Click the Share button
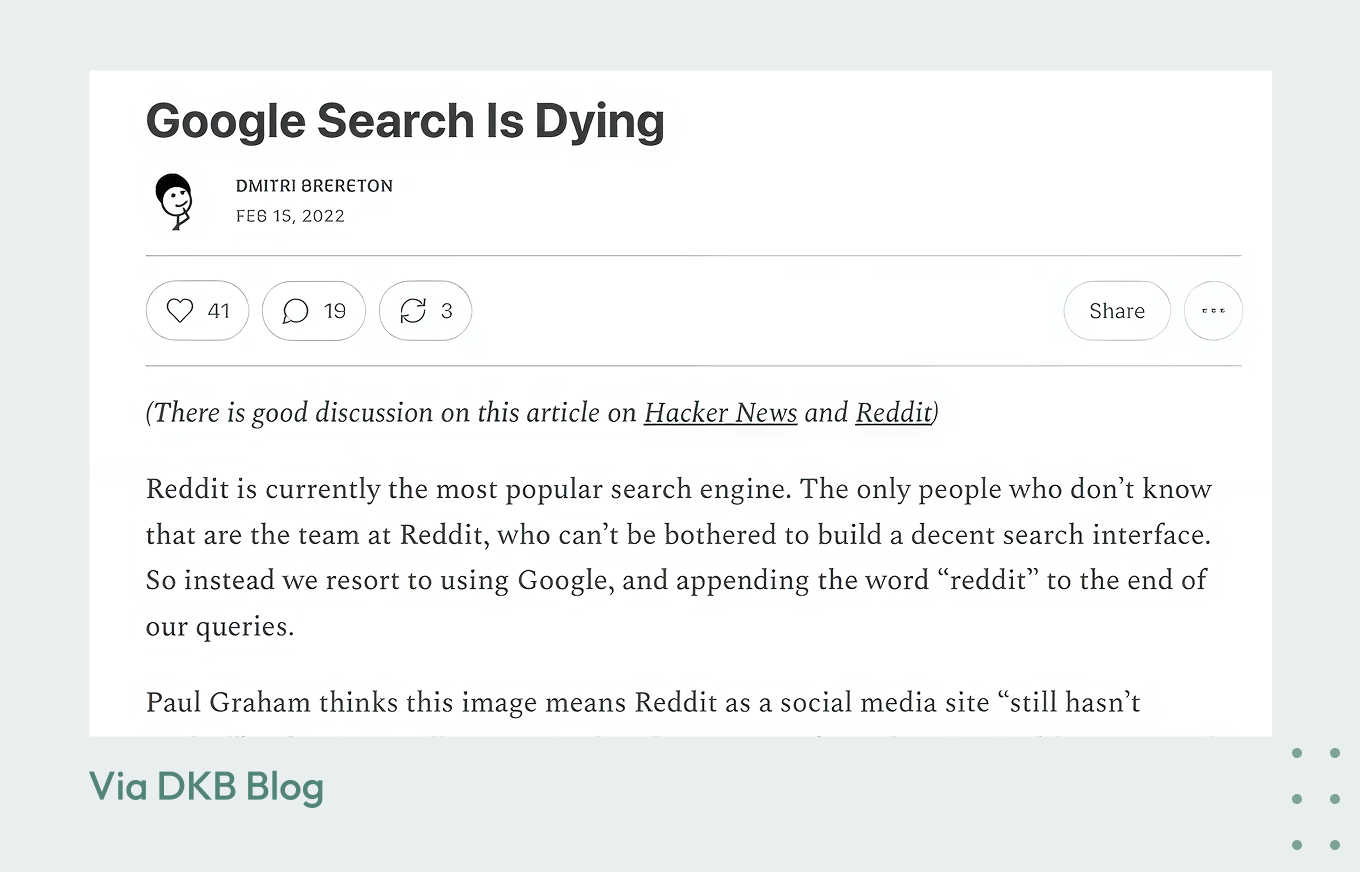Screen dimensions: 1360x872 pos(1116,311)
